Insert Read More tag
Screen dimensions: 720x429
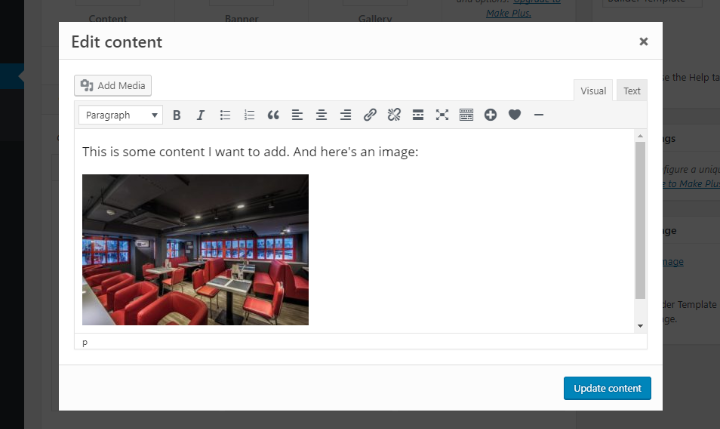pos(418,115)
